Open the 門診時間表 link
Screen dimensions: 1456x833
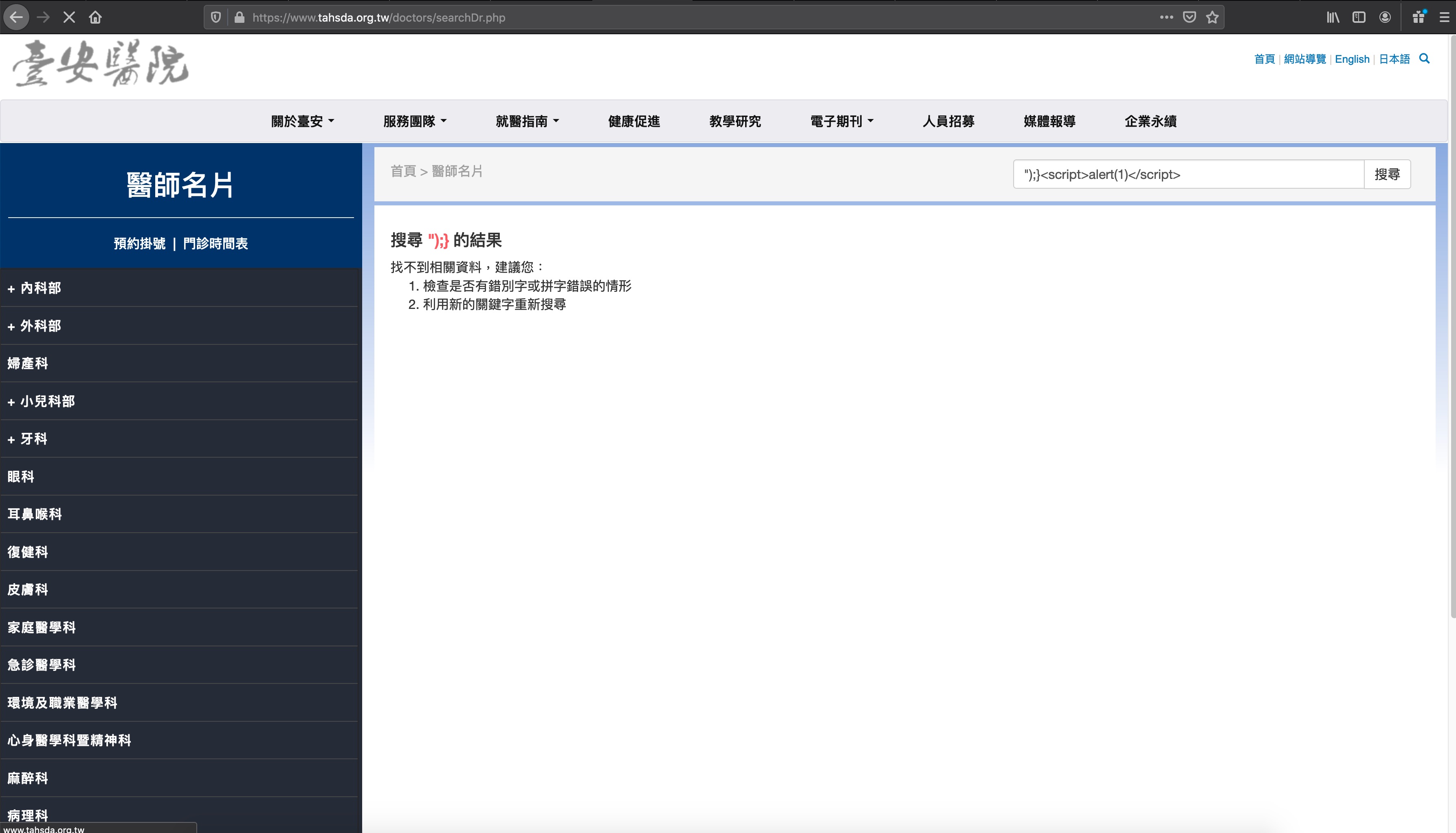[216, 243]
